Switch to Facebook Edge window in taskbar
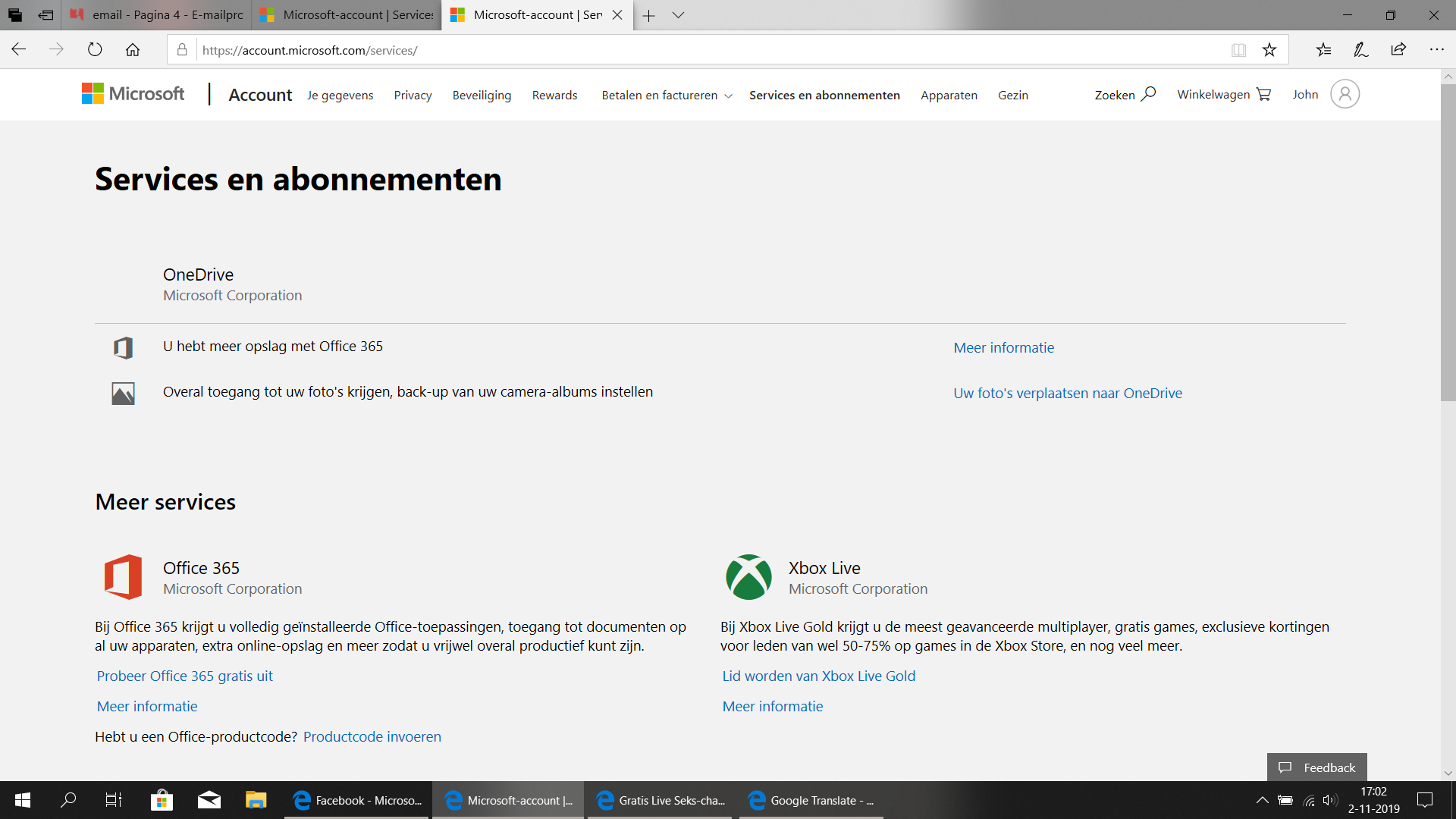This screenshot has width=1456, height=819. coord(357,800)
